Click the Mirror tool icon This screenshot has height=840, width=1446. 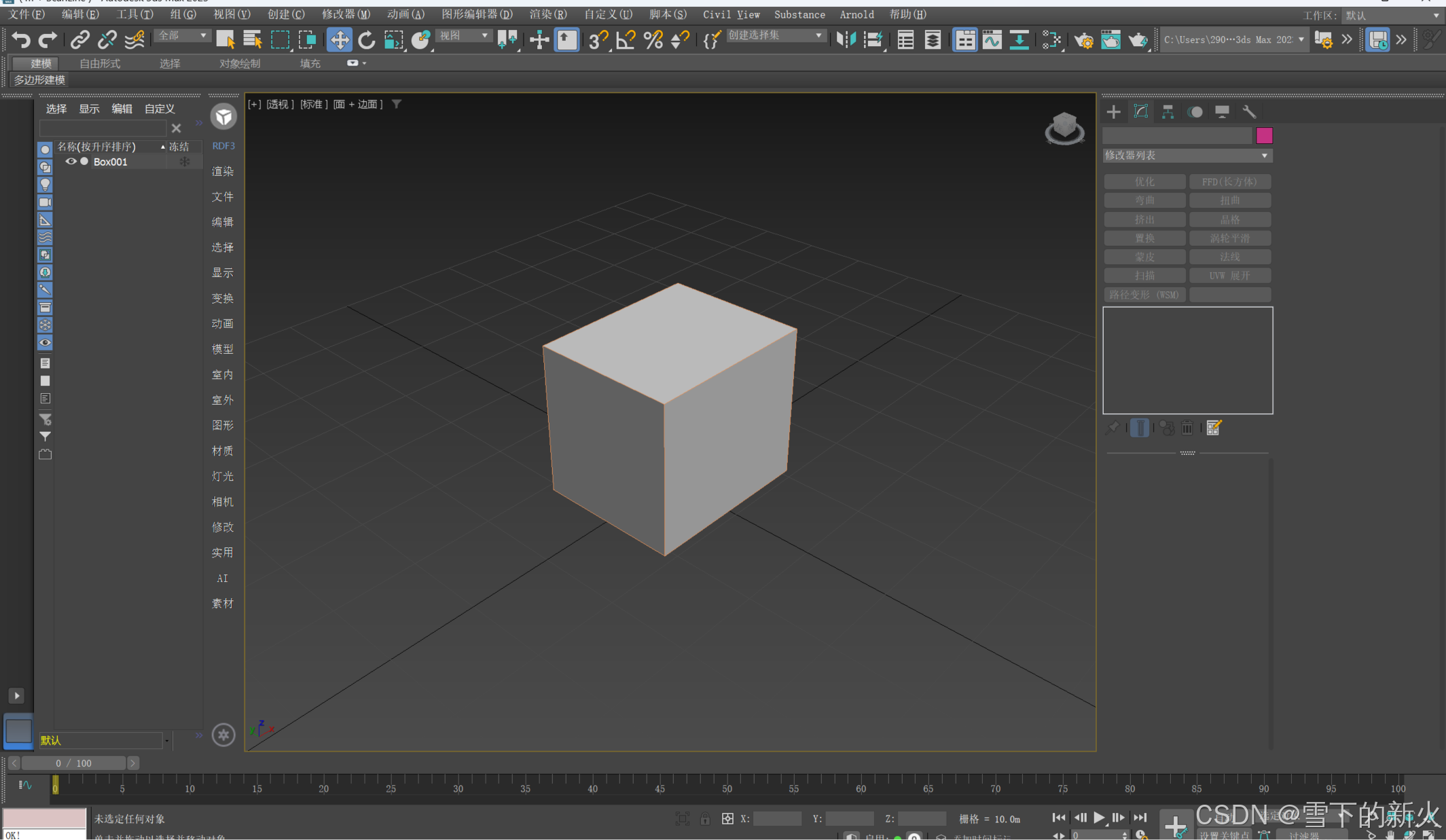click(x=846, y=39)
